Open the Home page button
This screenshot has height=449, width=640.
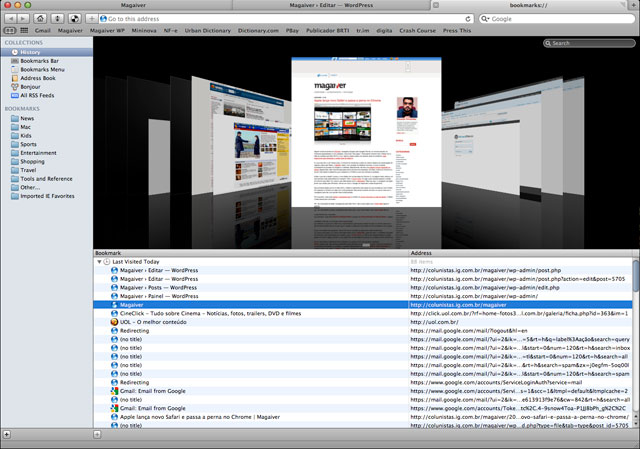40,19
